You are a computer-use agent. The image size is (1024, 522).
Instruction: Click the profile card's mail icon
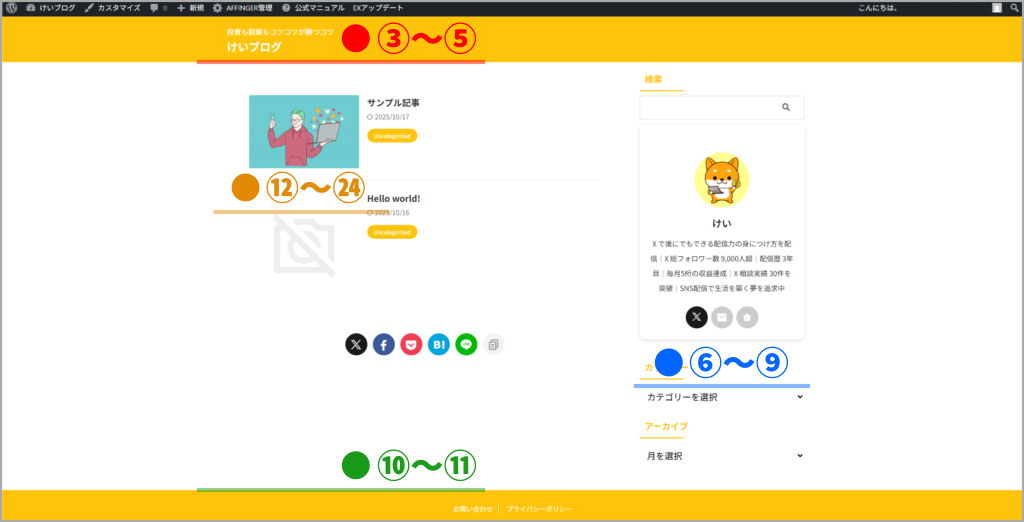(x=722, y=317)
